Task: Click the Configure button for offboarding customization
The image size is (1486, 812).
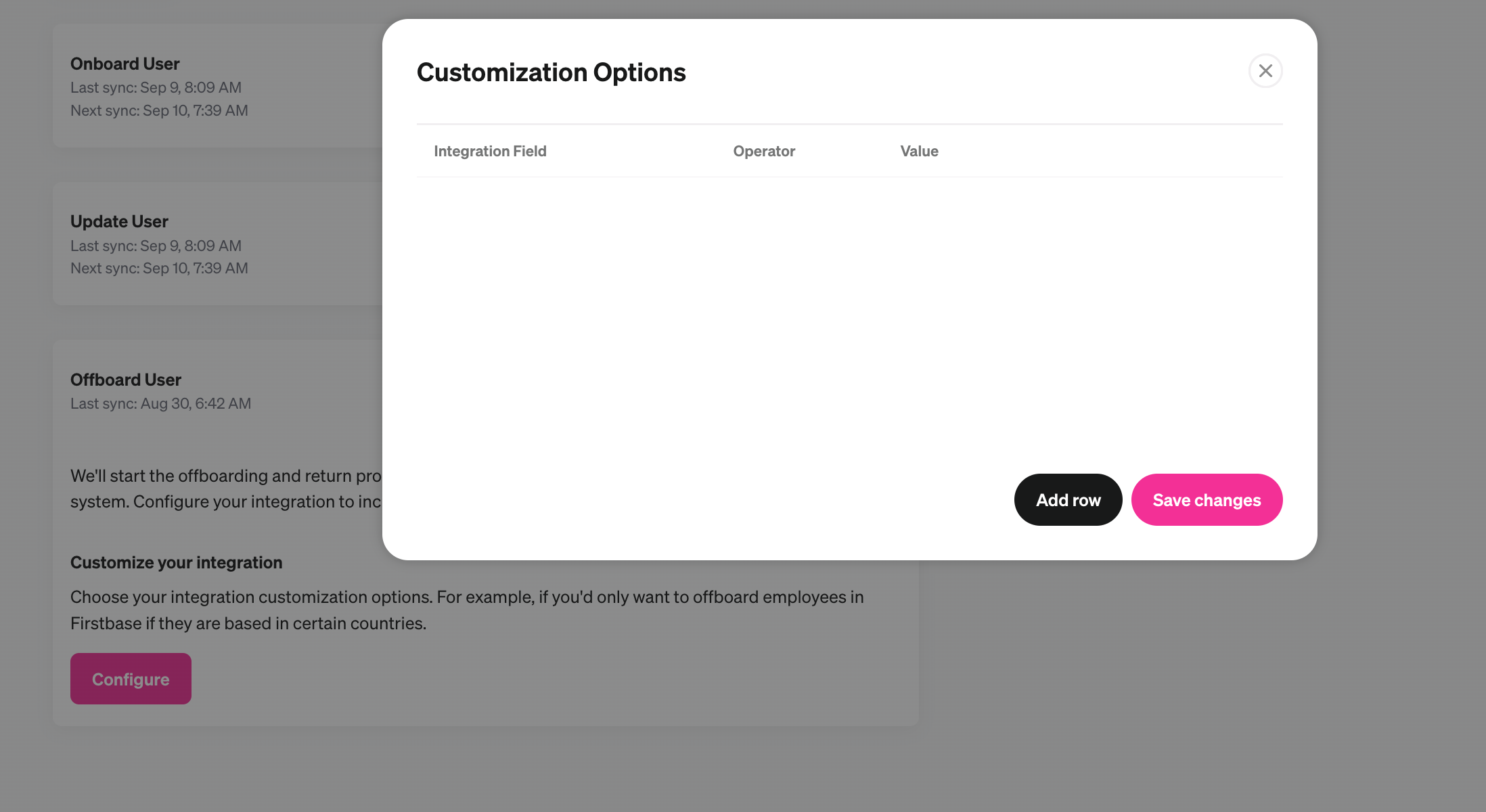Action: (130, 679)
